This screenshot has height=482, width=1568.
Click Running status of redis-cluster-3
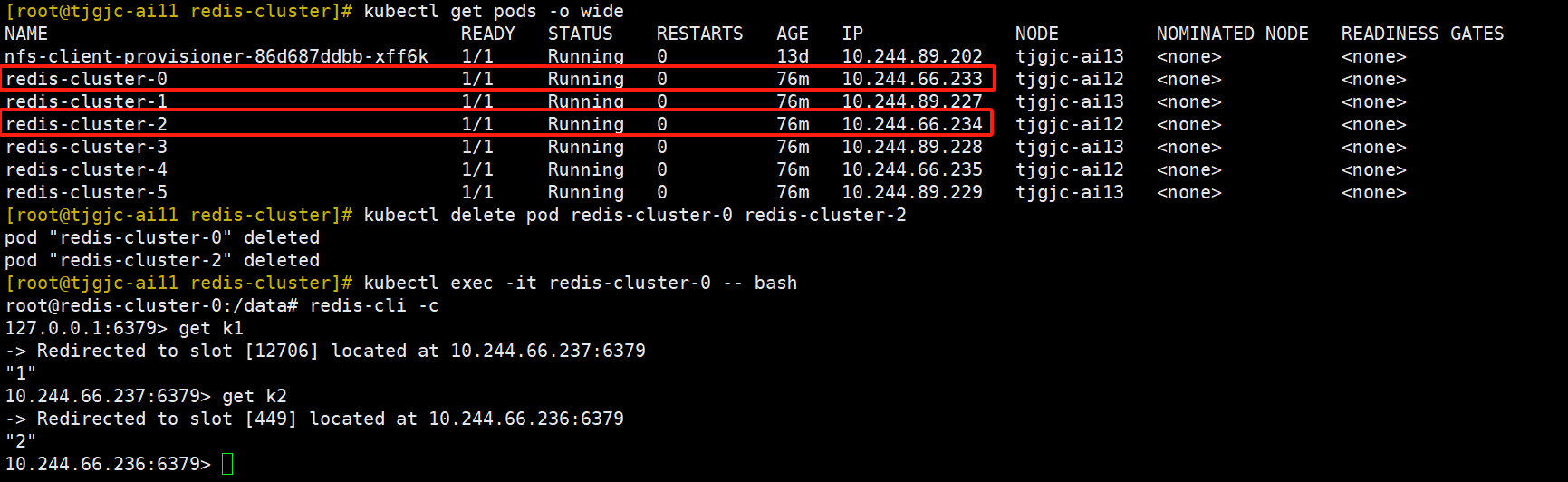586,147
